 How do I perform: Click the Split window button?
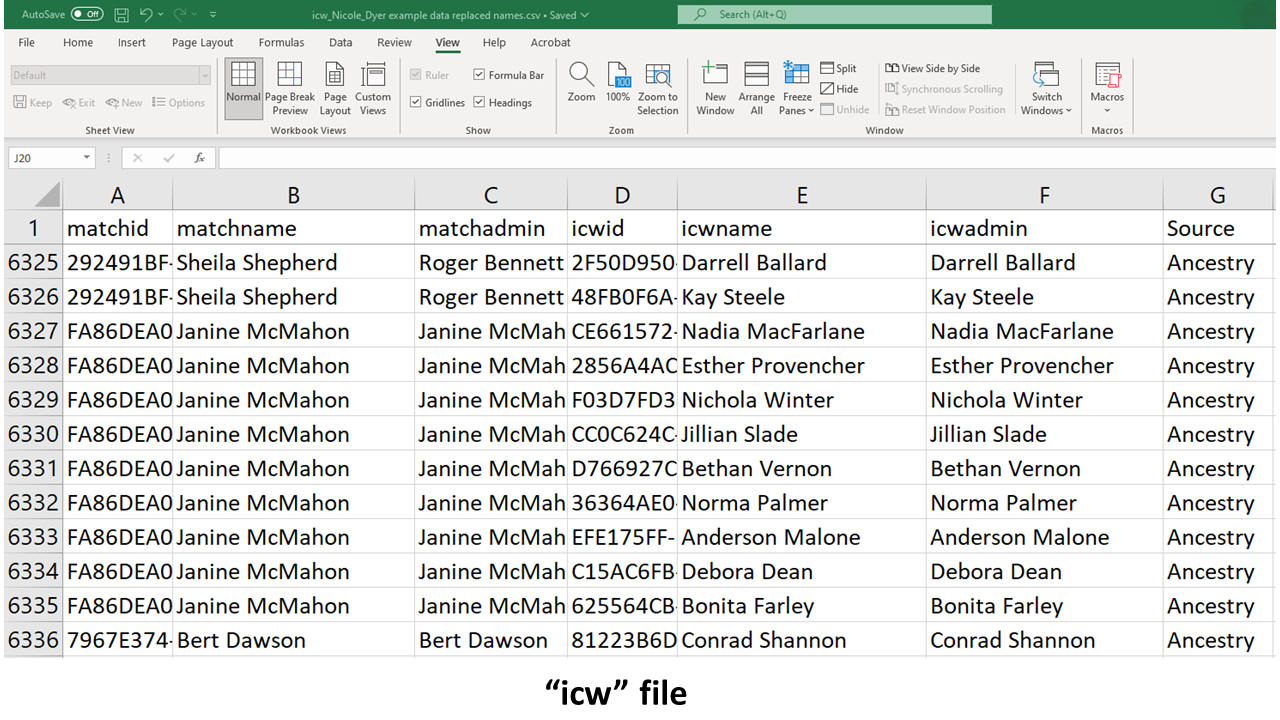pos(838,68)
